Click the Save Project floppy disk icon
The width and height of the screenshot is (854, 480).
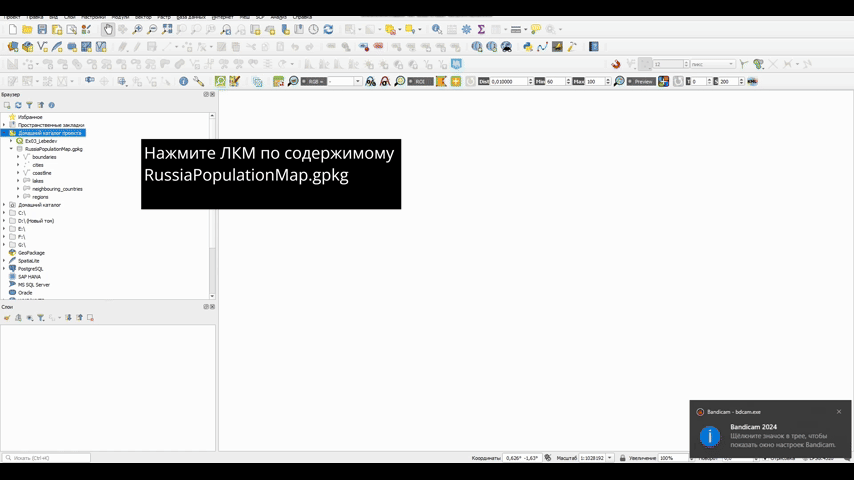42,30
